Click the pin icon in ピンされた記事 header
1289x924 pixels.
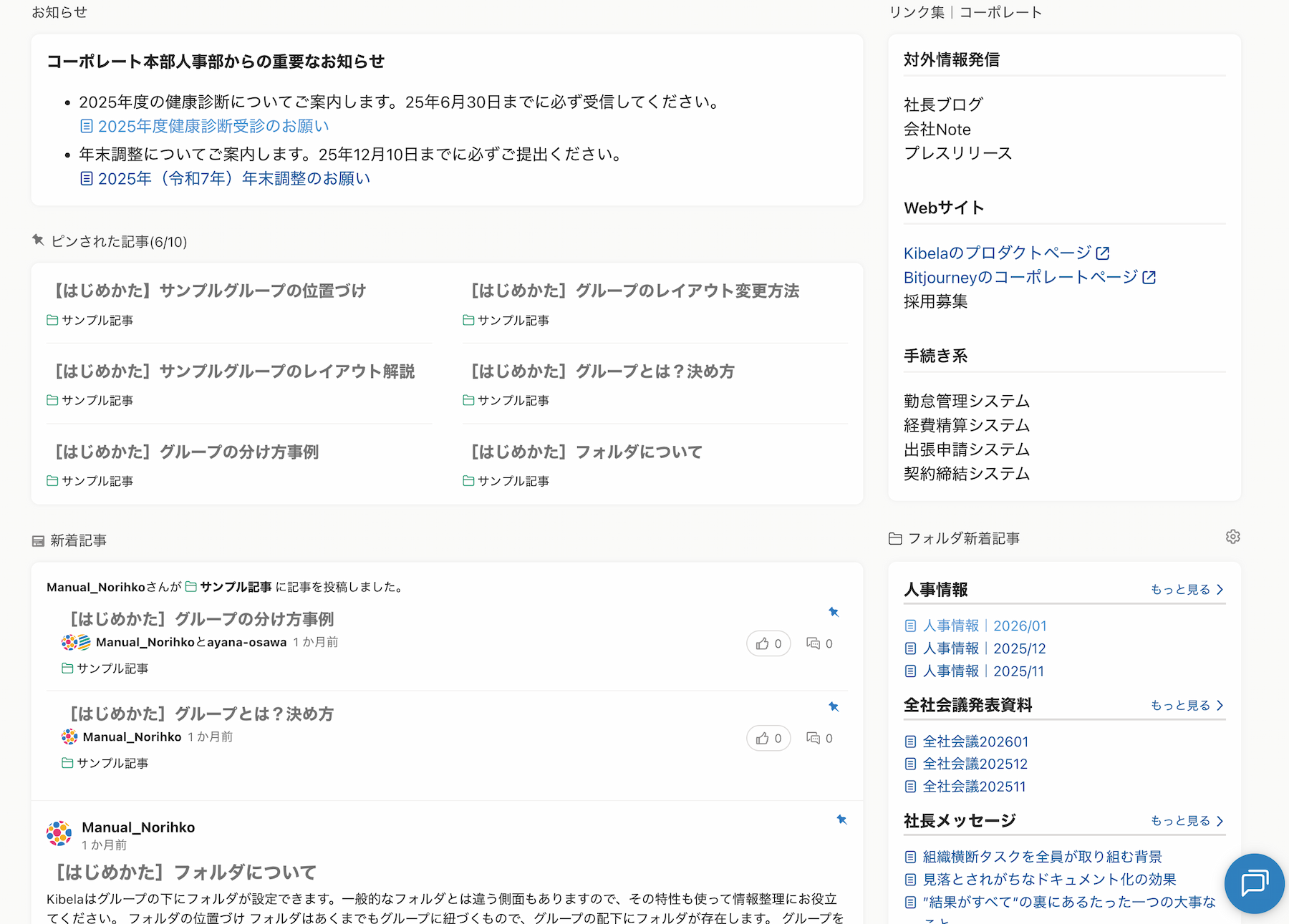[x=39, y=240]
